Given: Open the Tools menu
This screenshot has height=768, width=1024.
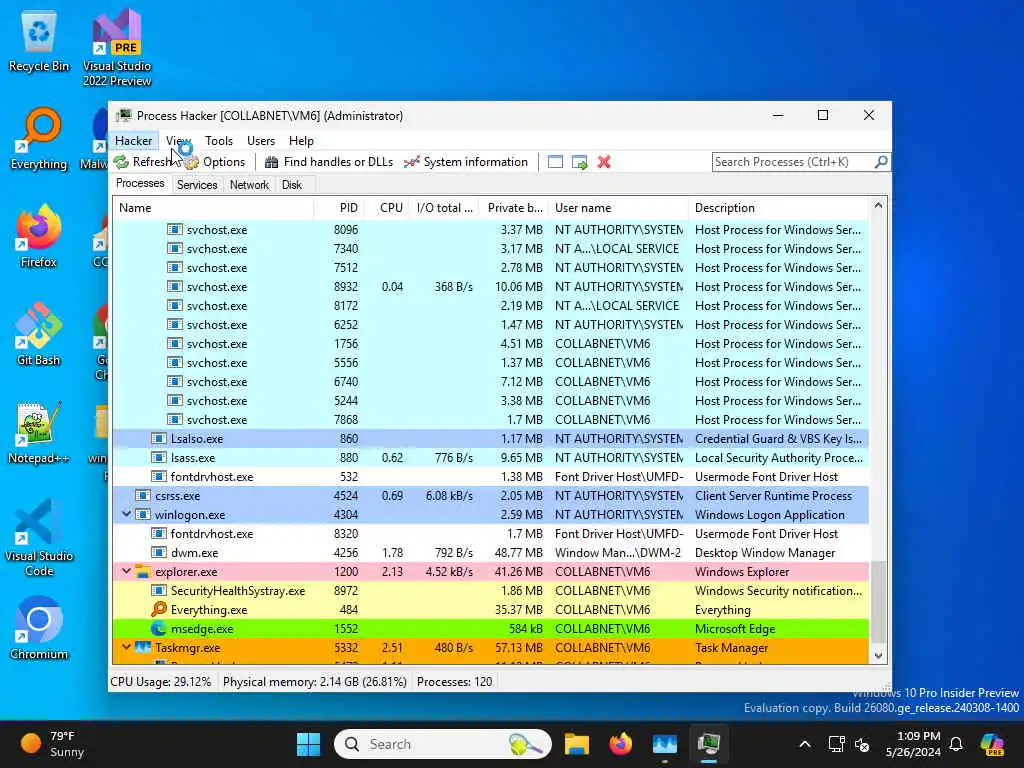Looking at the screenshot, I should pyautogui.click(x=219, y=140).
